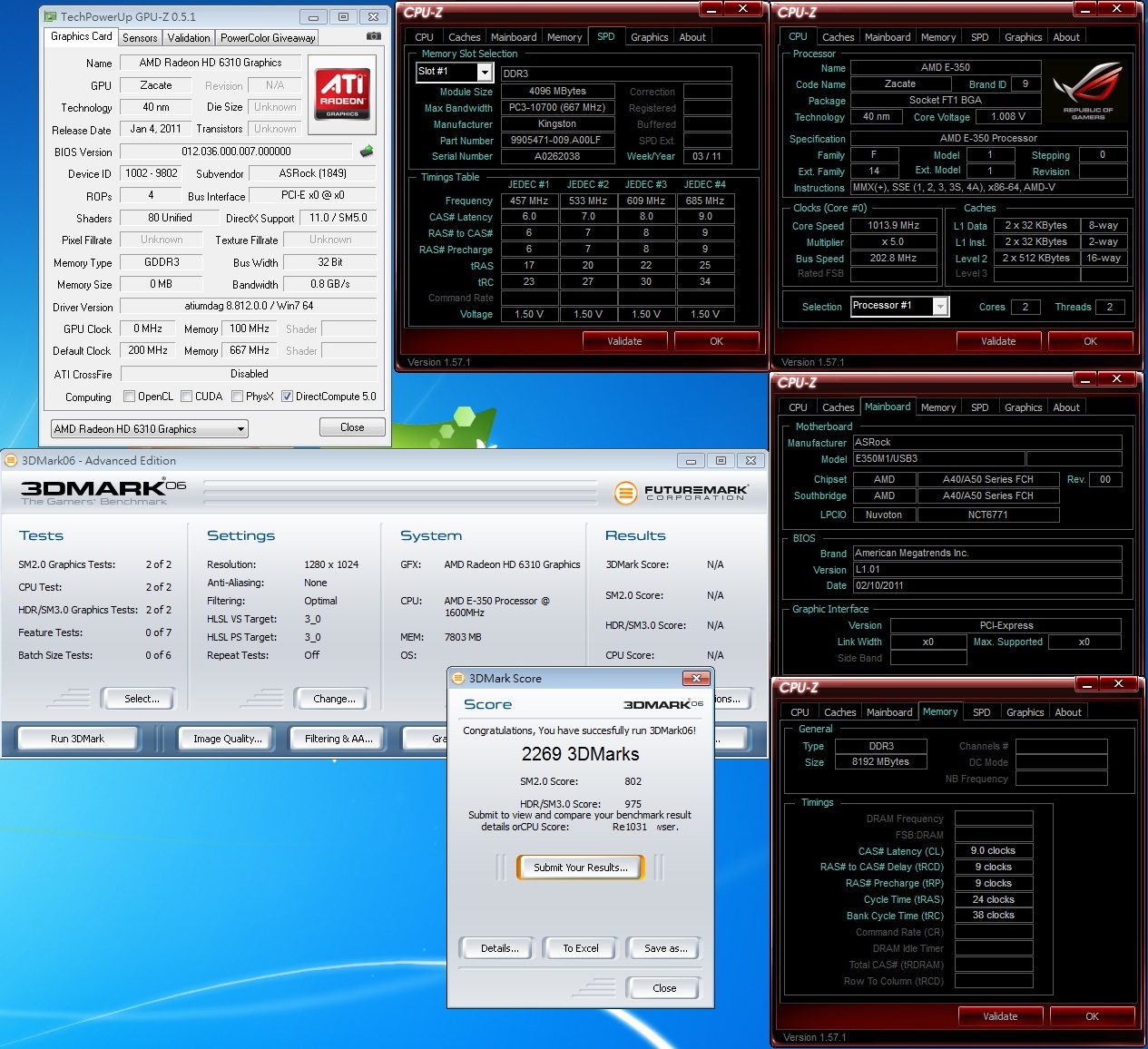Click the motherboard Model field E350M1/USB3
1148x1049 pixels.
click(x=938, y=459)
